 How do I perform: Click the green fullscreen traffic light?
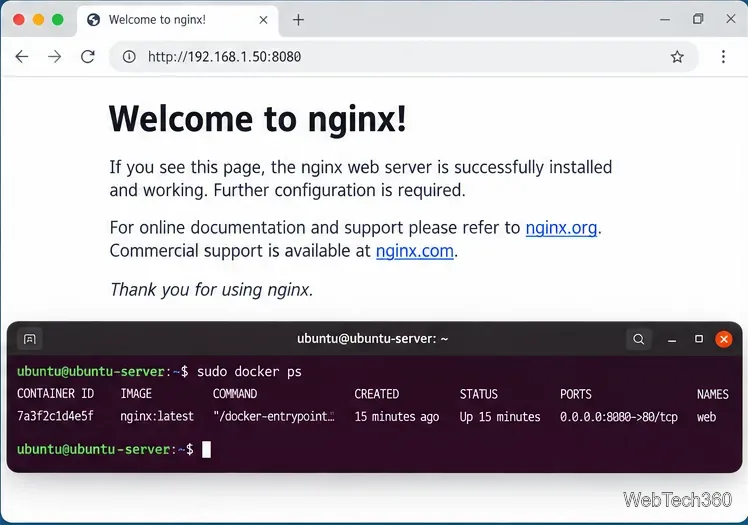coord(58,20)
